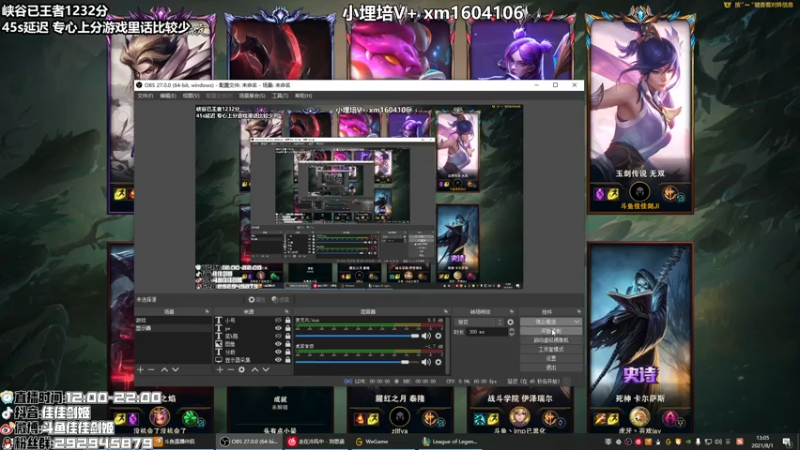Click the add source plus icon
The height and width of the screenshot is (450, 800).
(x=220, y=369)
